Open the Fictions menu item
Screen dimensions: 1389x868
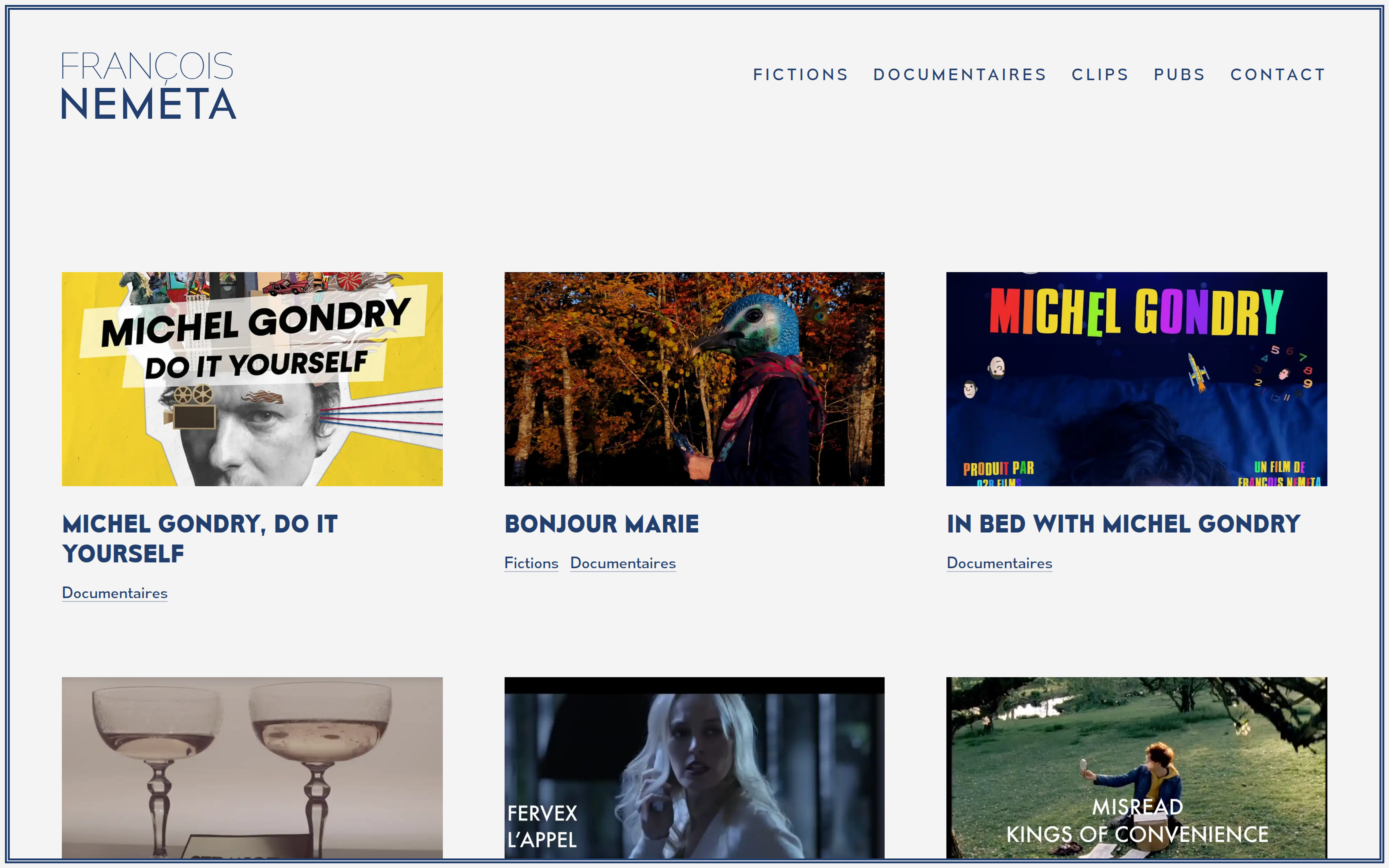point(801,75)
